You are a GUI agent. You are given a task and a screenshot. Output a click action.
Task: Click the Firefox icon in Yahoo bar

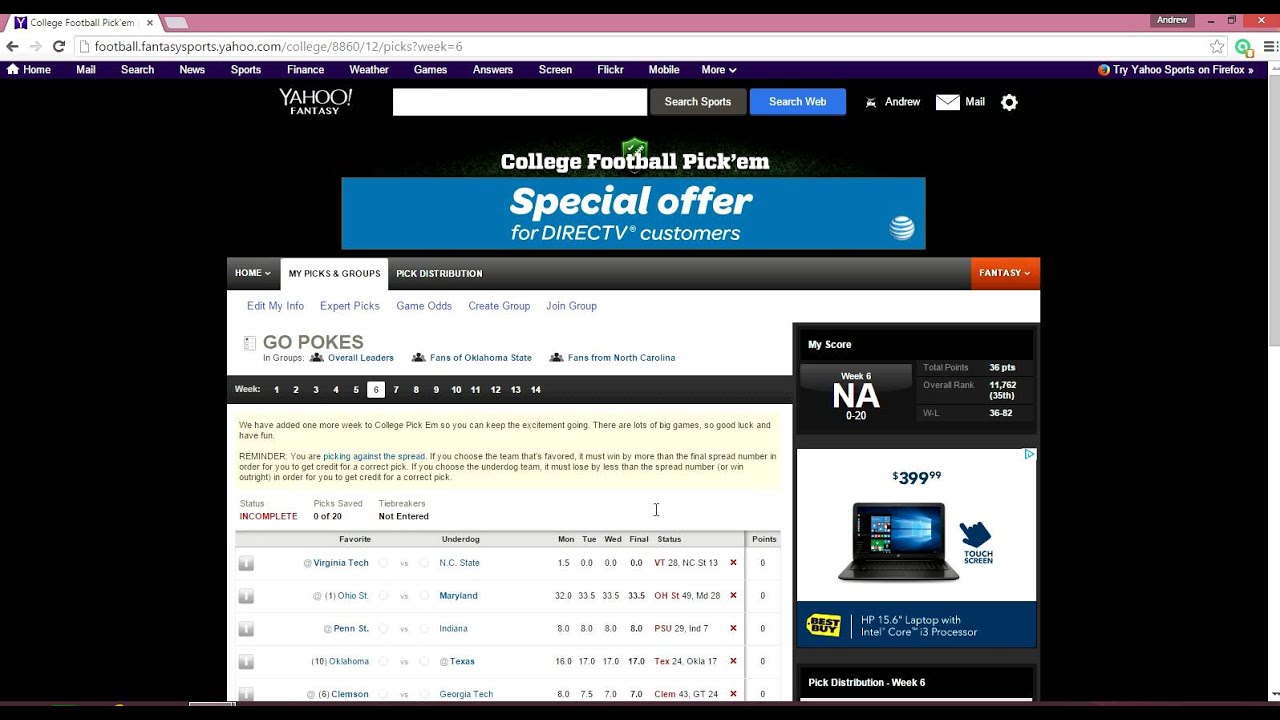1104,70
